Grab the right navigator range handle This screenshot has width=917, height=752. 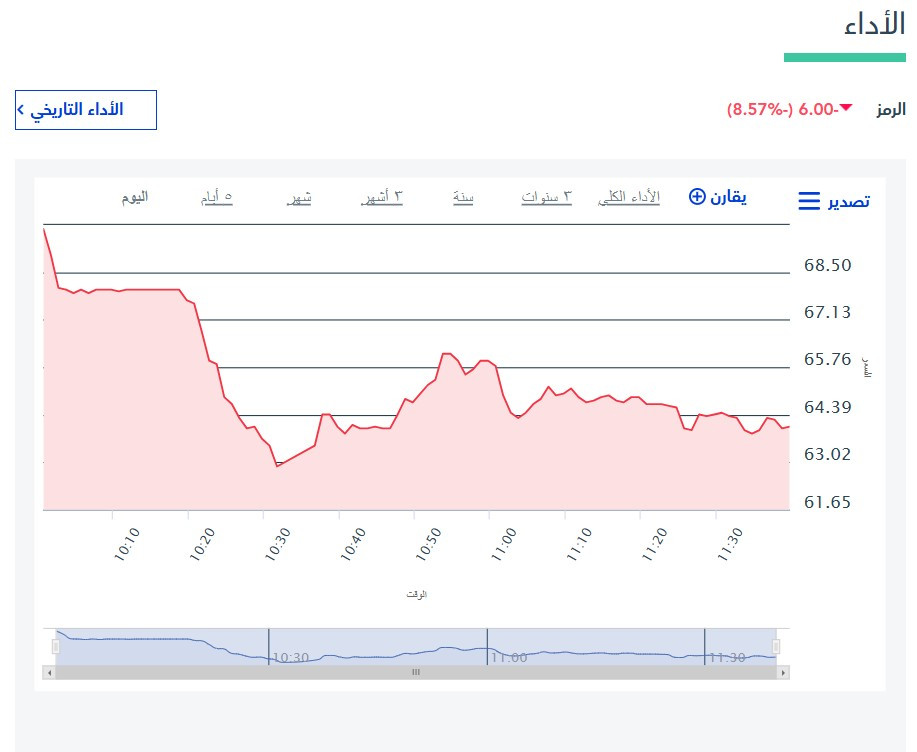click(x=776, y=646)
